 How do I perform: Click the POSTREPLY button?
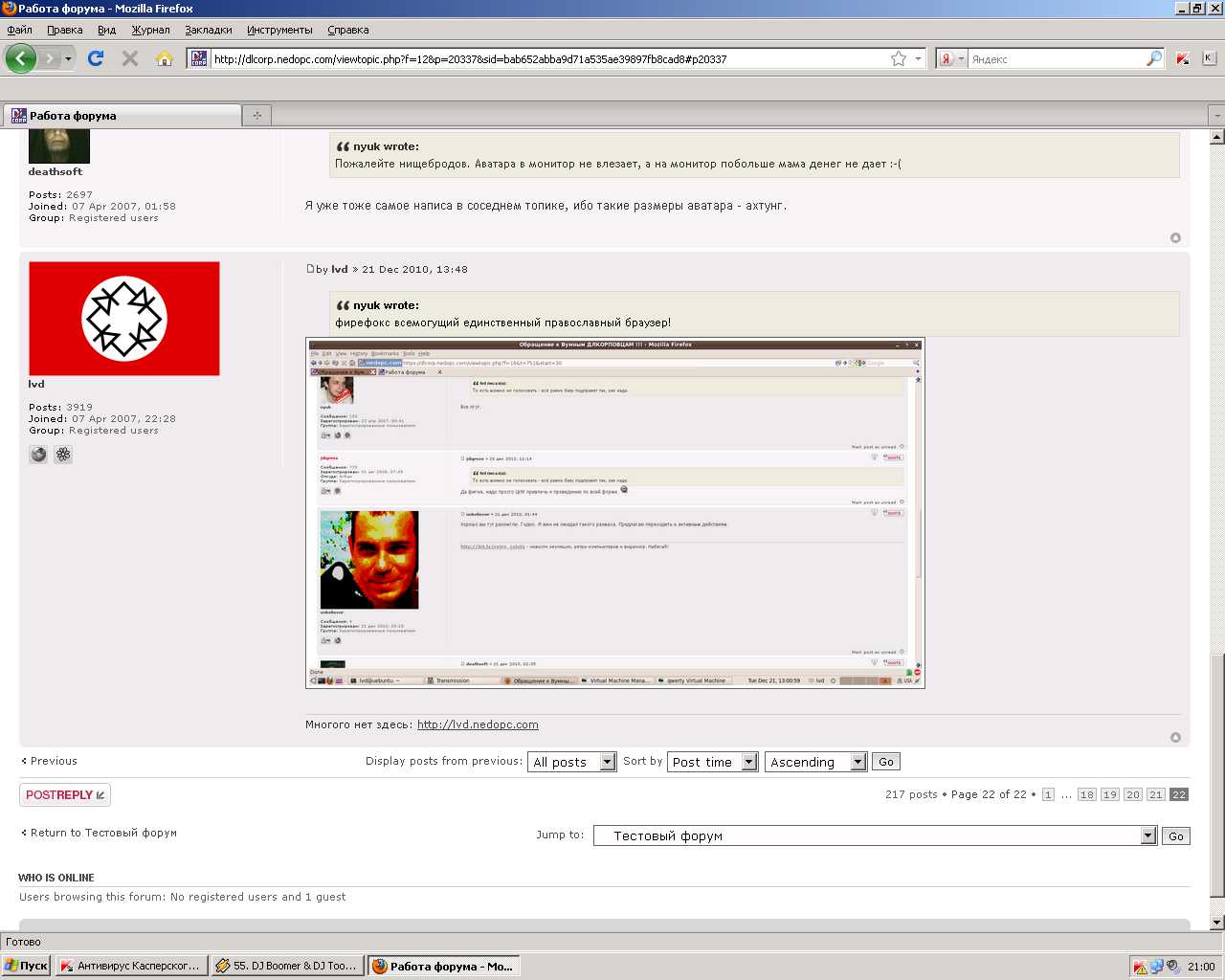(65, 795)
